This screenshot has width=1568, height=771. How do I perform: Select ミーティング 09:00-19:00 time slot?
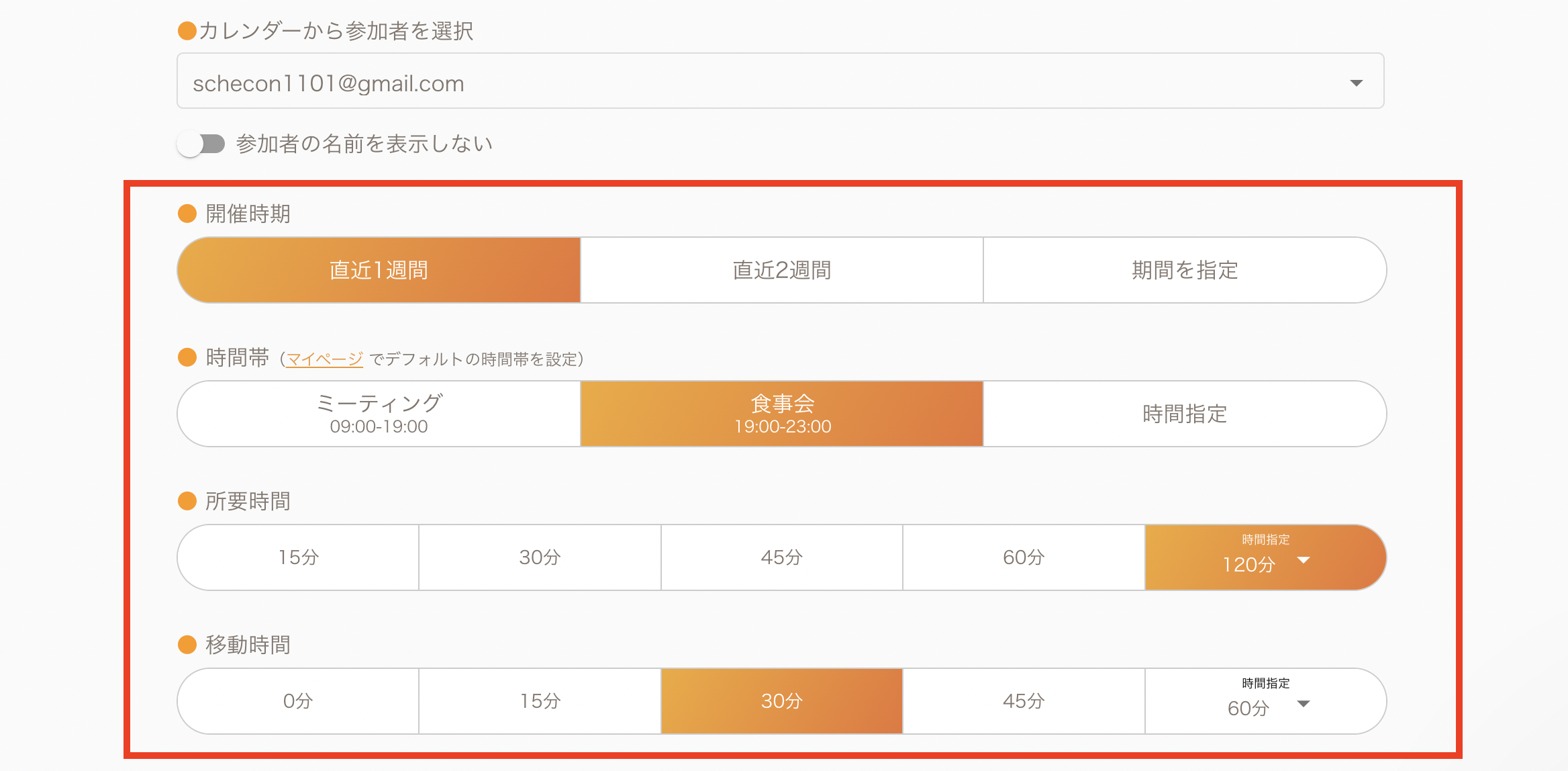[x=379, y=414]
